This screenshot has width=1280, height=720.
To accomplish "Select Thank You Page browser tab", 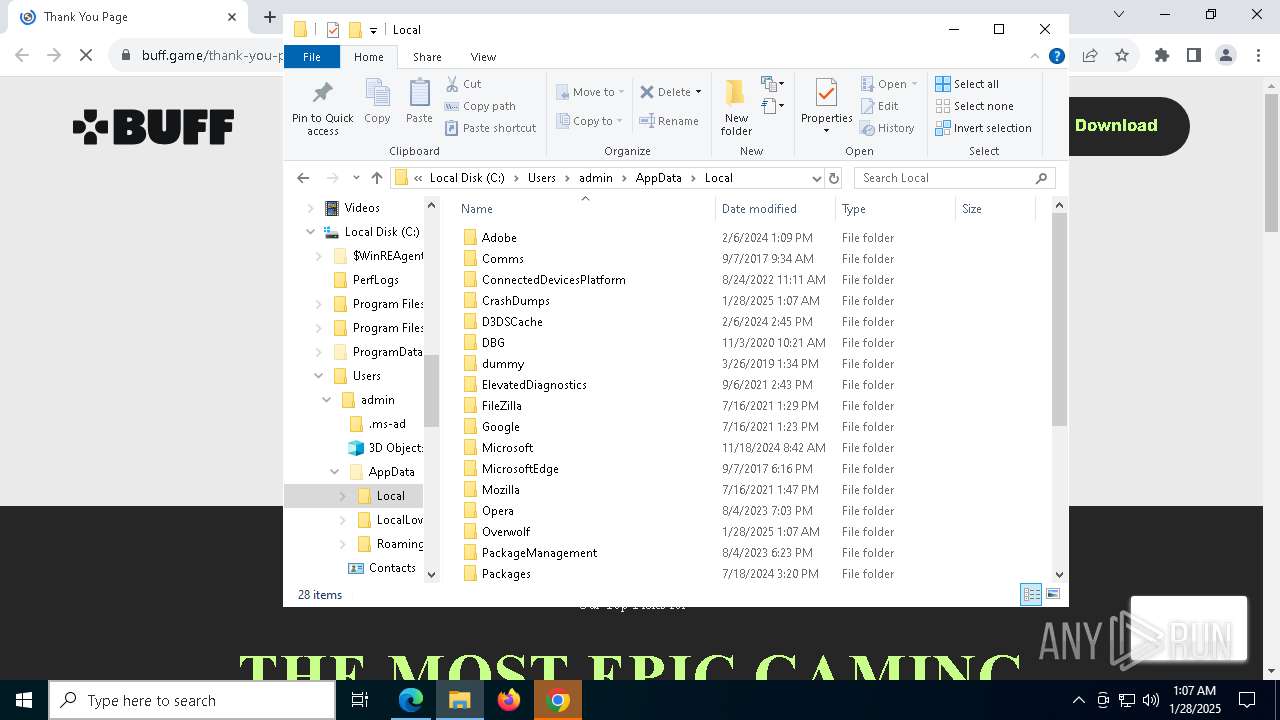I will tap(128, 17).
